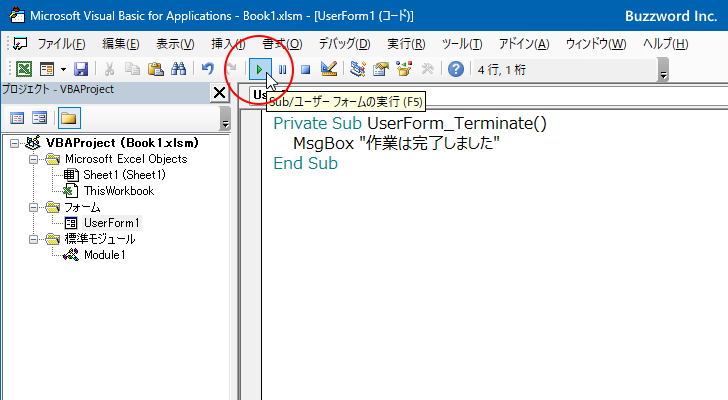Toggle Folders view in project pane
Screen dimensions: 728x400
(x=69, y=118)
